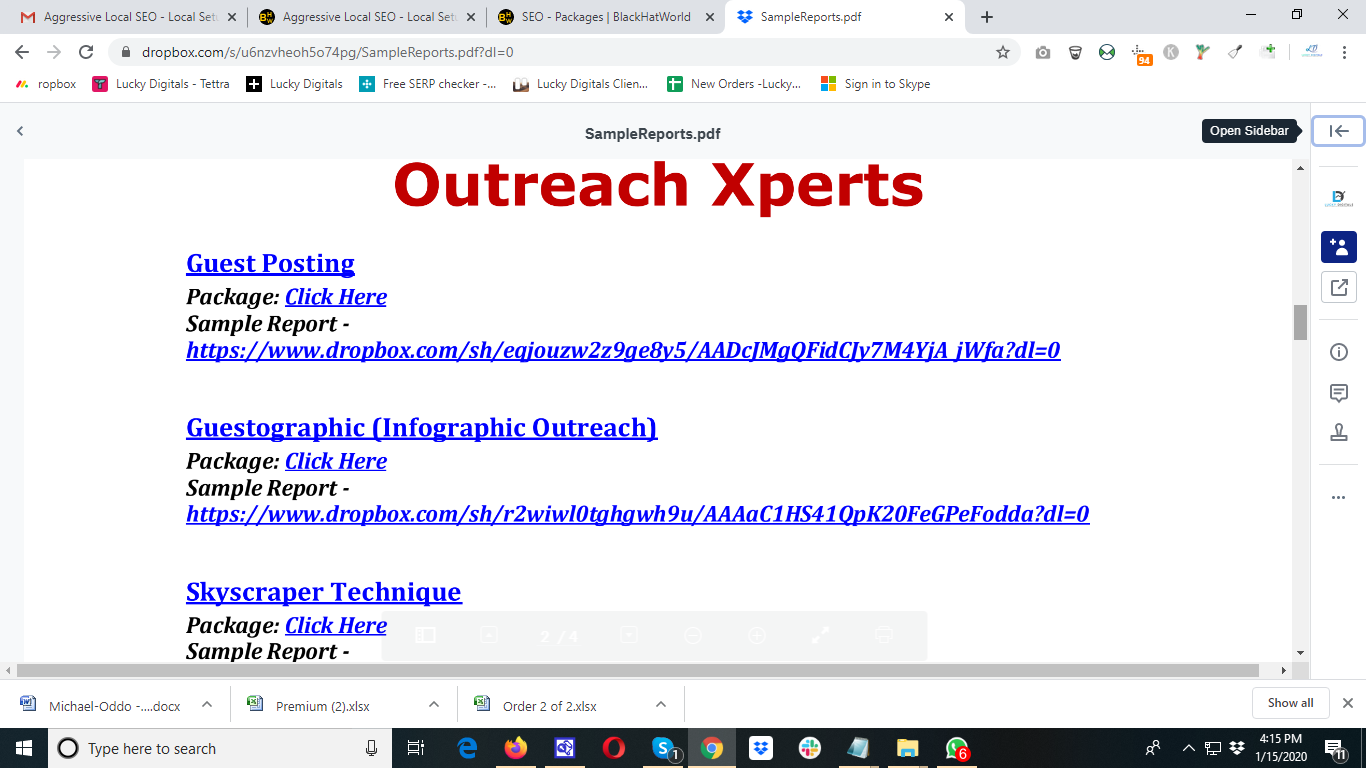1366x768 pixels.
Task: Switch to the first Aggressive Local SEO Gmail tab
Action: tap(128, 17)
